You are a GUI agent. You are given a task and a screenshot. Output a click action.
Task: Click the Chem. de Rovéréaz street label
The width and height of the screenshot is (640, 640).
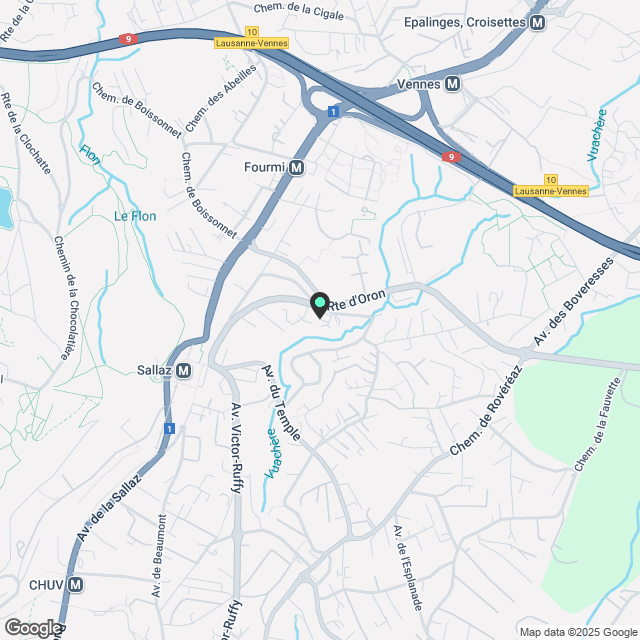click(486, 410)
